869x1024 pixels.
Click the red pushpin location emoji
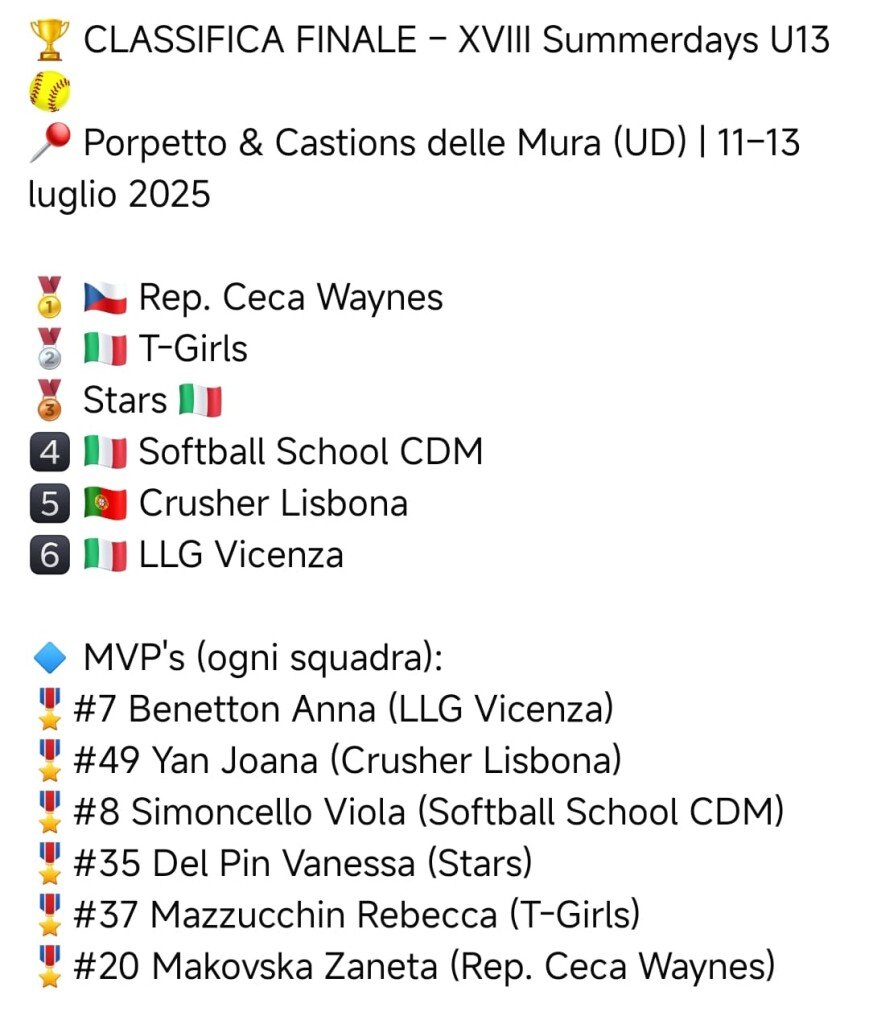click(49, 144)
